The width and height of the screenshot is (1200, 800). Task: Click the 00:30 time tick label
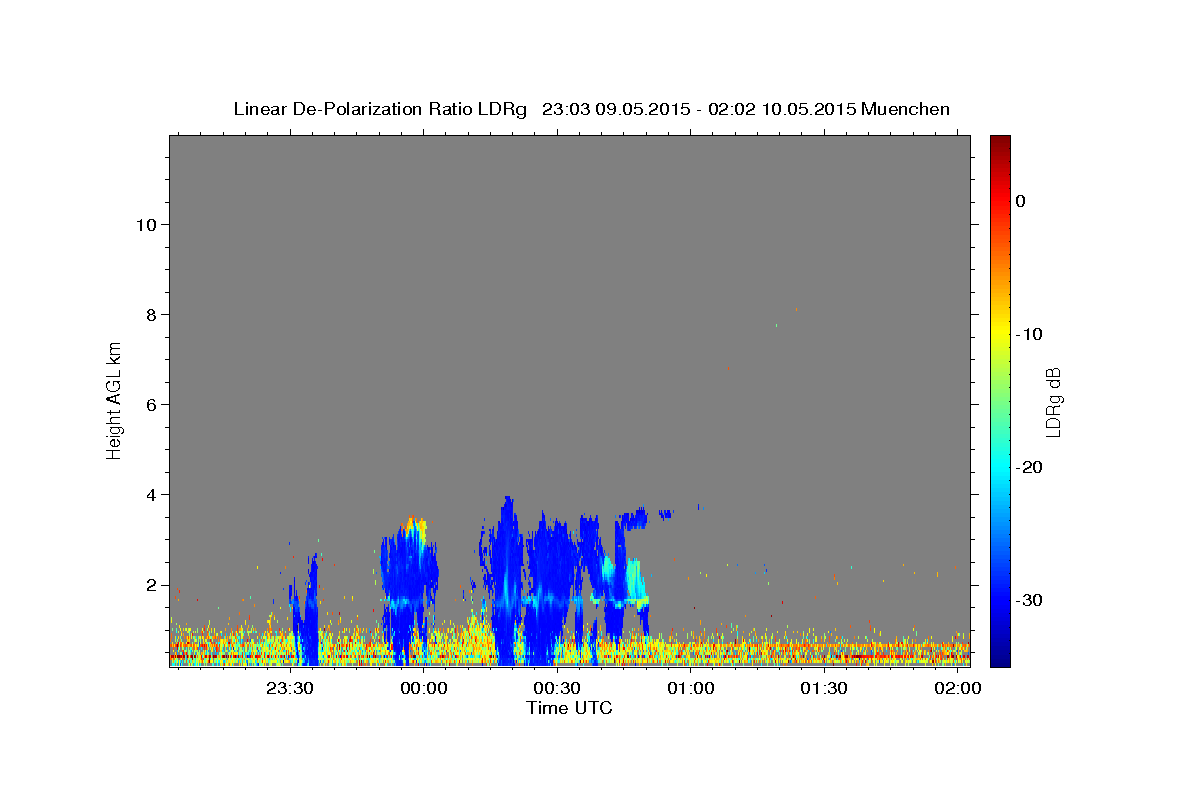tap(557, 689)
